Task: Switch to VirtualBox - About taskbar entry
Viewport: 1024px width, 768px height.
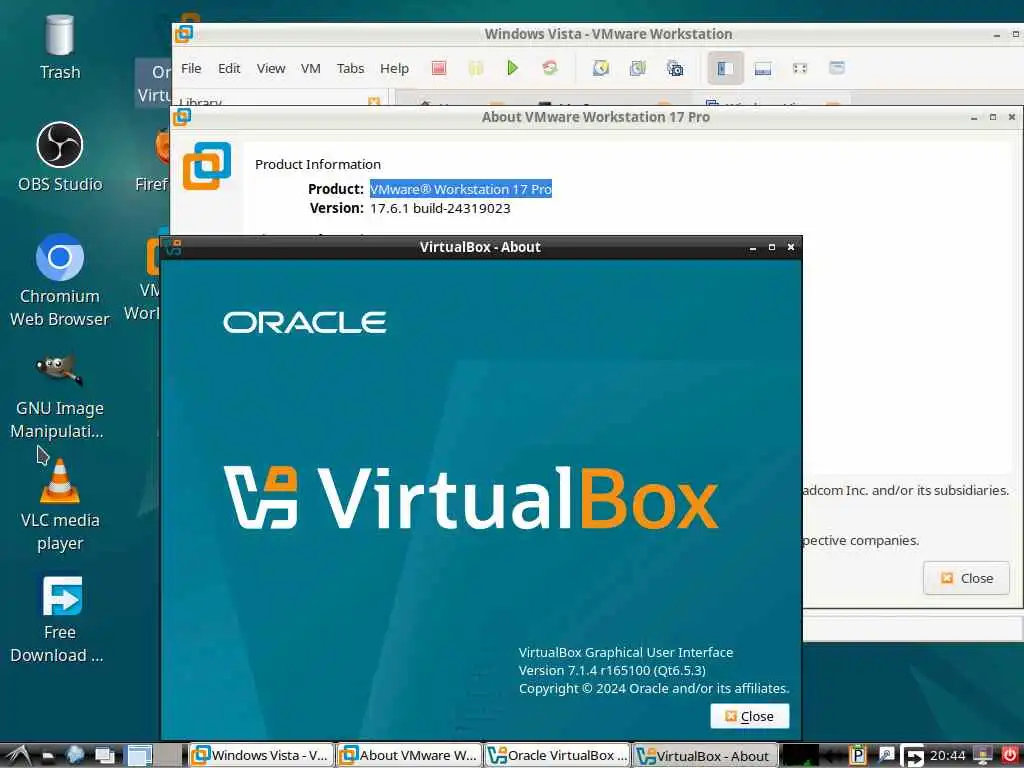Action: (x=705, y=756)
